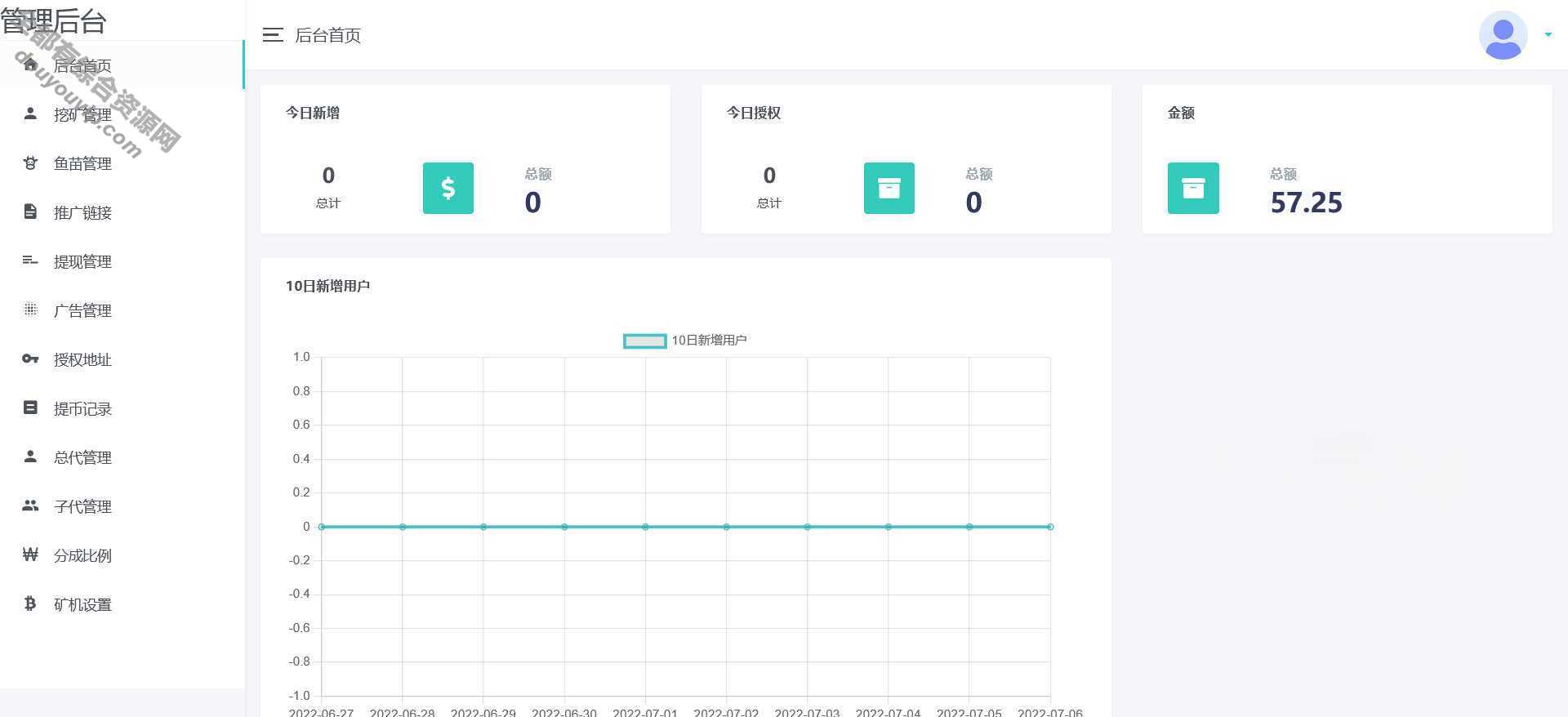Open 授权地址 menu item
Image resolution: width=1568 pixels, height=717 pixels.
click(122, 359)
